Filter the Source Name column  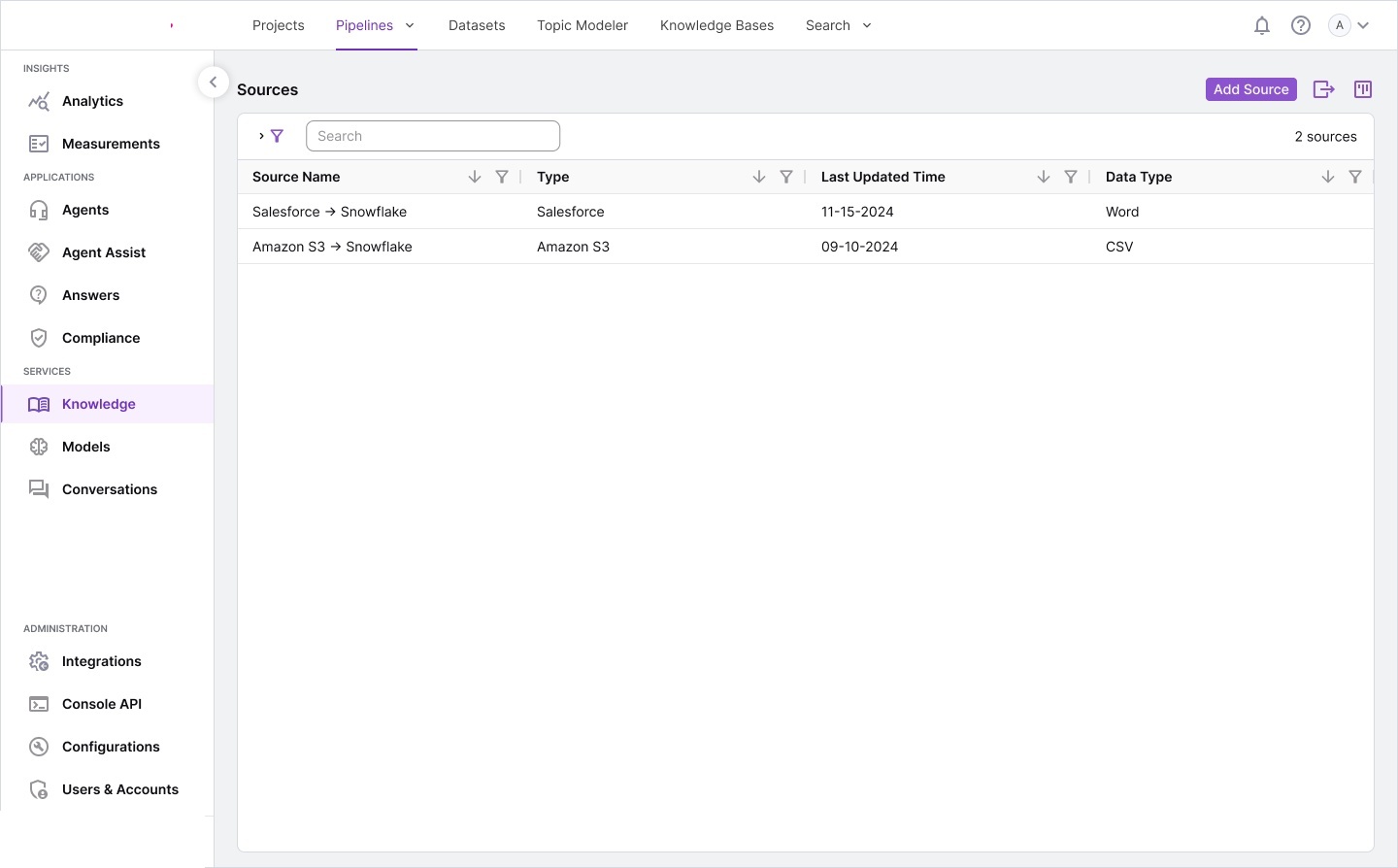(x=502, y=177)
